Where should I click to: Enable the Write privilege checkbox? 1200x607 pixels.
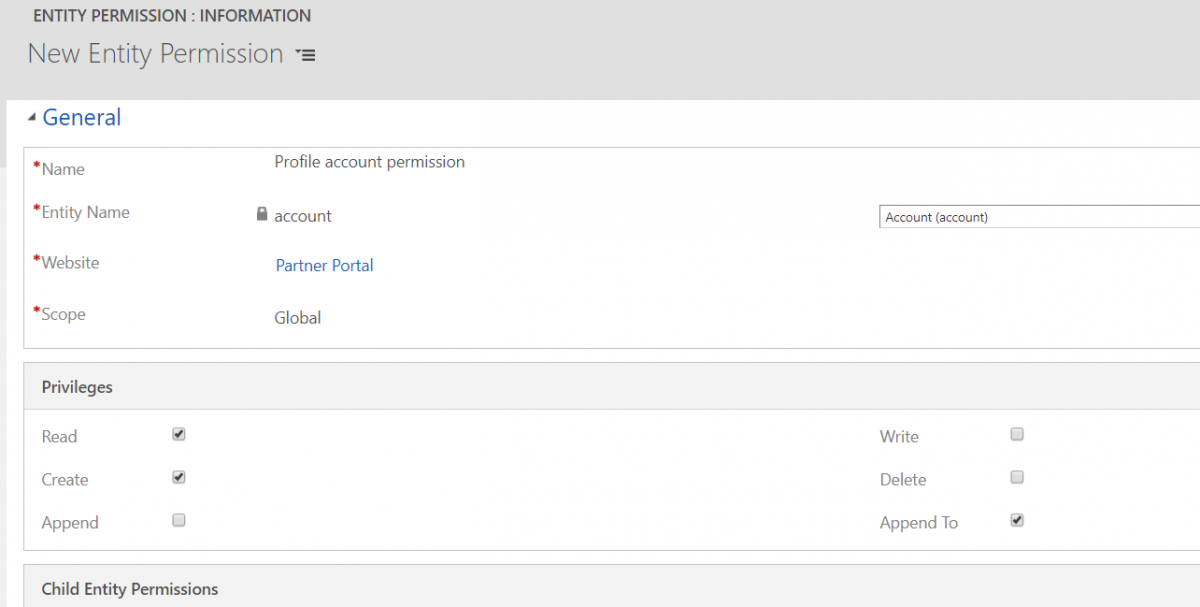coord(1017,435)
